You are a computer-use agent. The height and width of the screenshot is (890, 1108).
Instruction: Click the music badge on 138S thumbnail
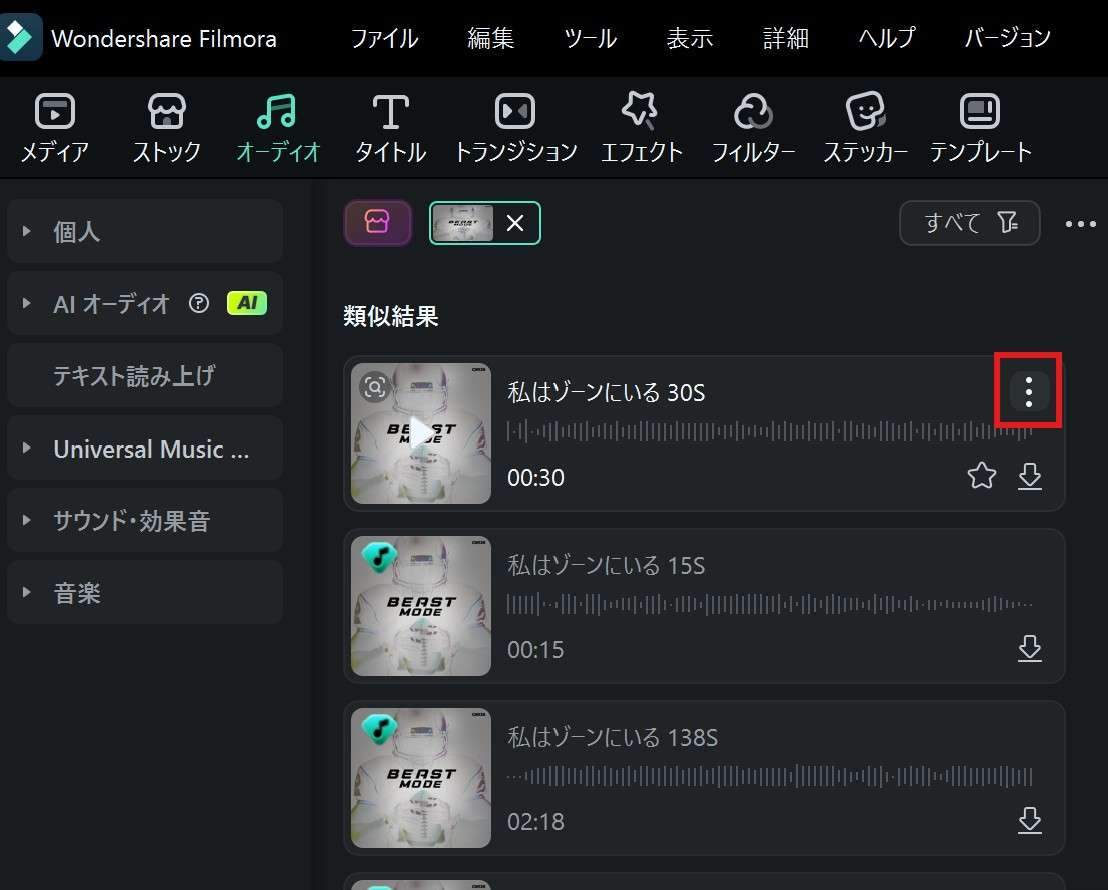point(379,729)
